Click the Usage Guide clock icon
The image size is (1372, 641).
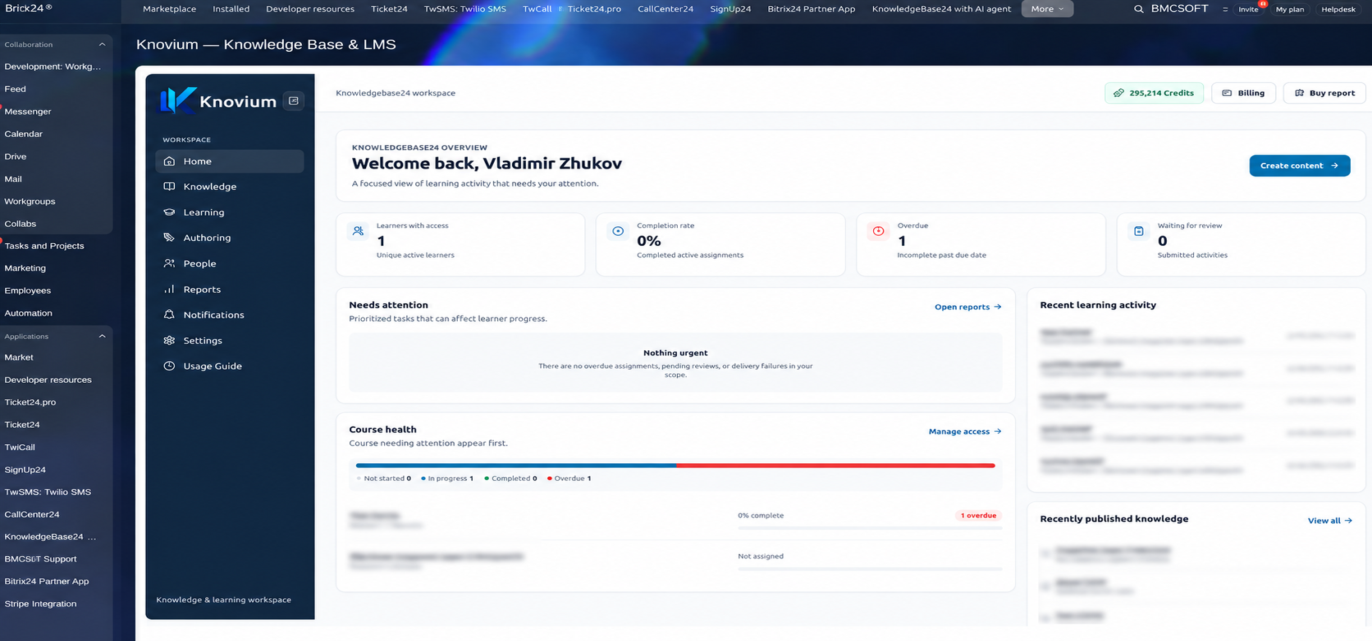coord(169,366)
